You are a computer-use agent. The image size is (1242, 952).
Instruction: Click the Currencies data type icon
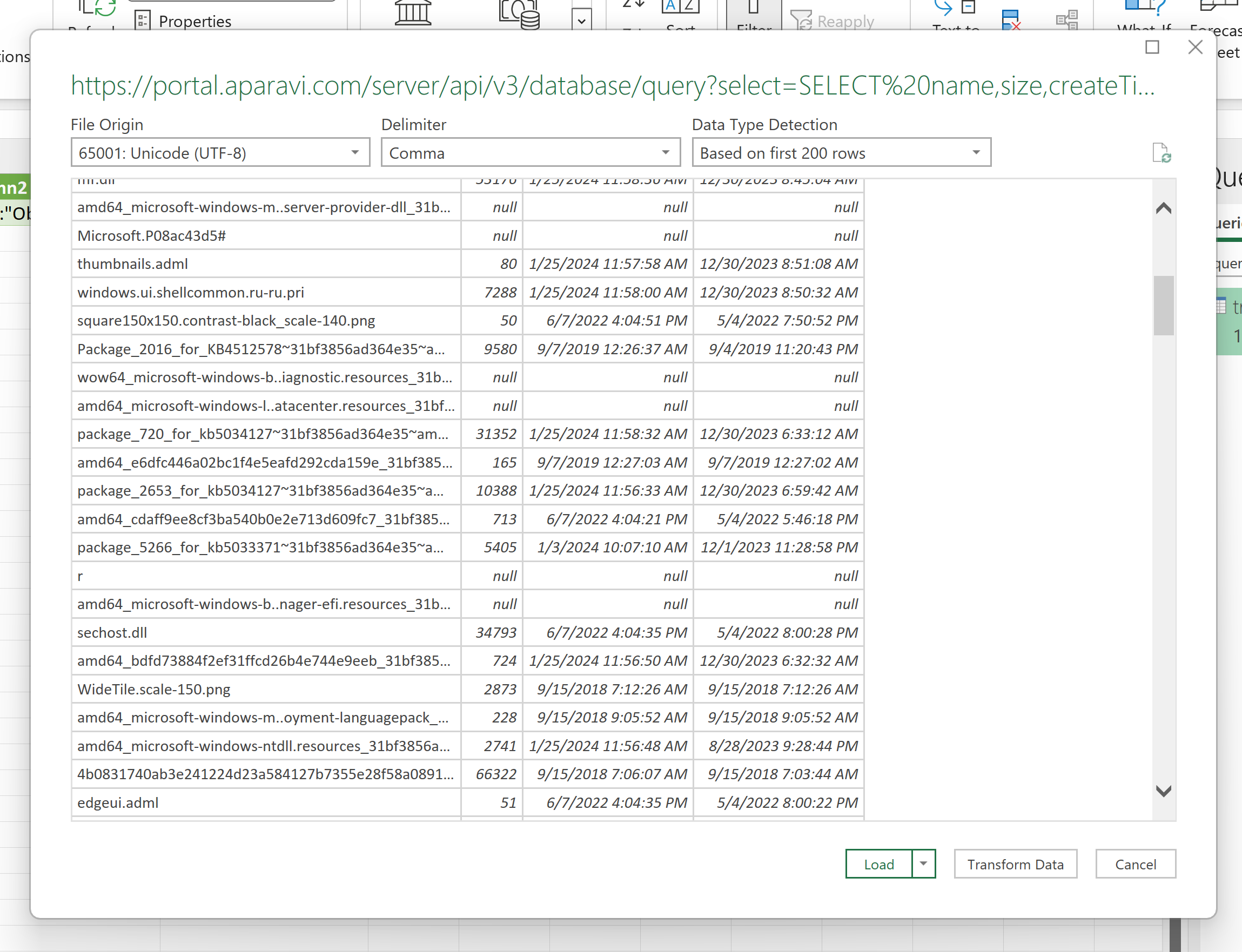pyautogui.click(x=519, y=15)
